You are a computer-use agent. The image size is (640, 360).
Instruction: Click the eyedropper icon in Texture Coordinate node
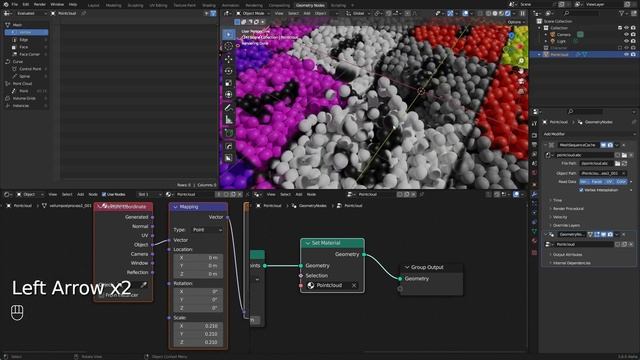[x=144, y=284]
